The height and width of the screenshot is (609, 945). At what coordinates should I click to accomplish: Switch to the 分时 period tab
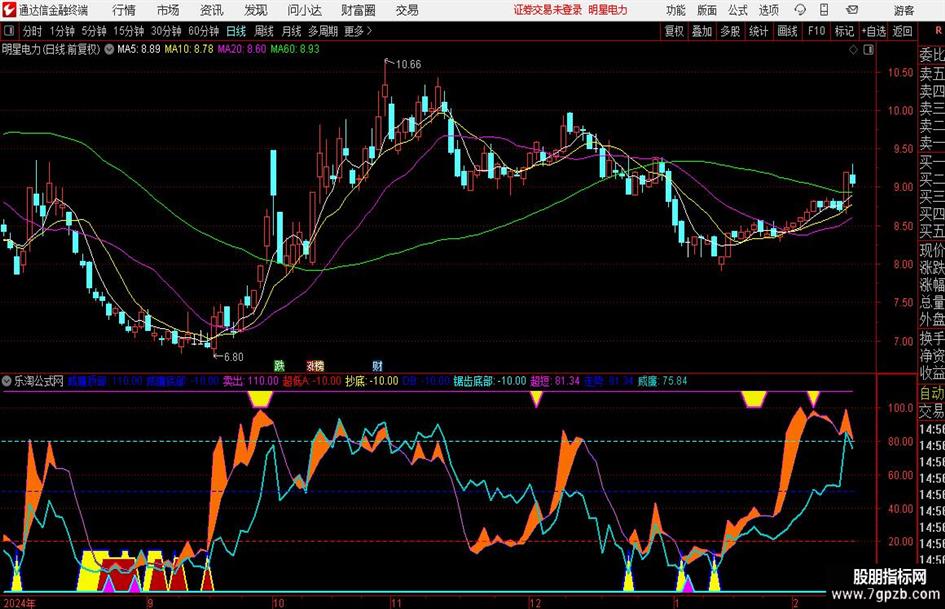click(x=33, y=31)
